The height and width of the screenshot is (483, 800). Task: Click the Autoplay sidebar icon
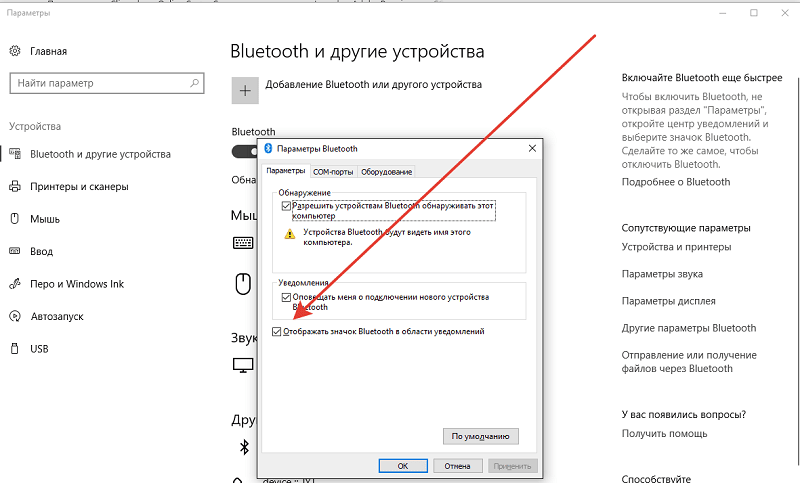(15, 316)
